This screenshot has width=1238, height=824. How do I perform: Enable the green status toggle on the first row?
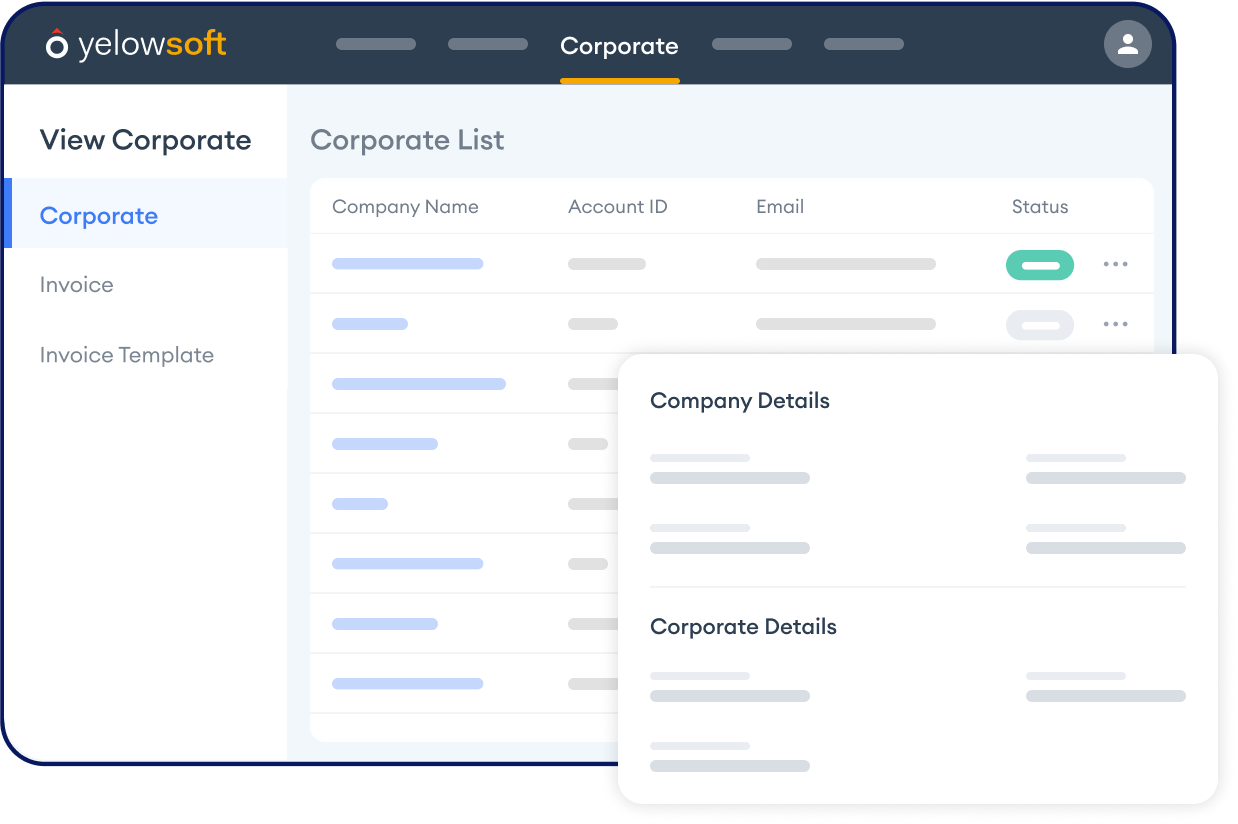1039,264
